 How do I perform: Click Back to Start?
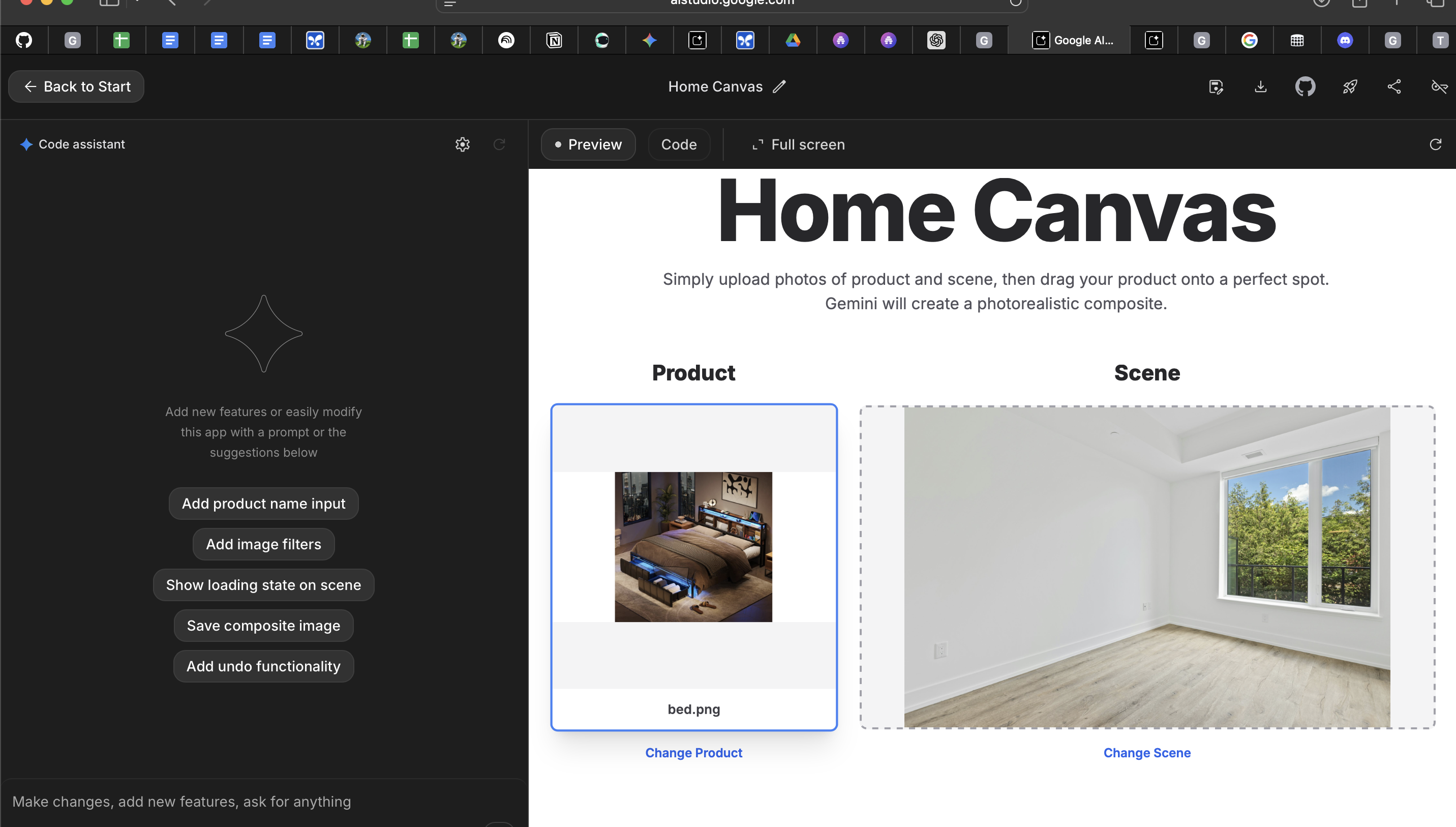point(76,86)
